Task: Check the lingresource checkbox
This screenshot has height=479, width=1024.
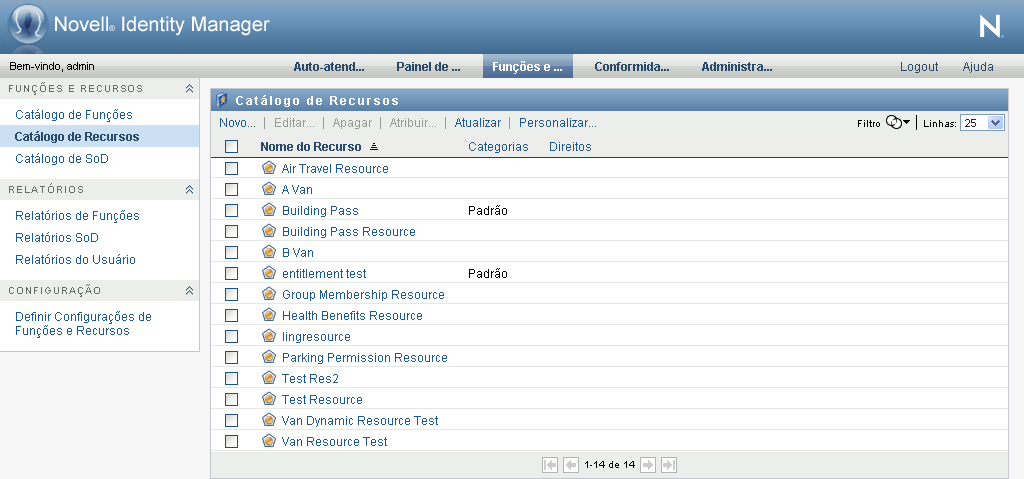Action: (231, 337)
